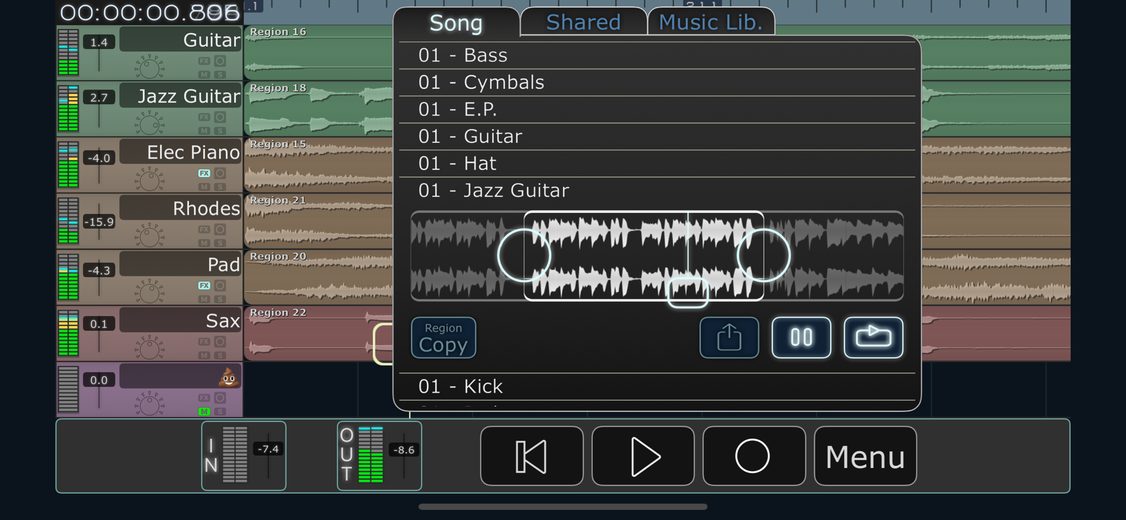
Task: Open the active FX on the Pad track
Action: [x=204, y=285]
